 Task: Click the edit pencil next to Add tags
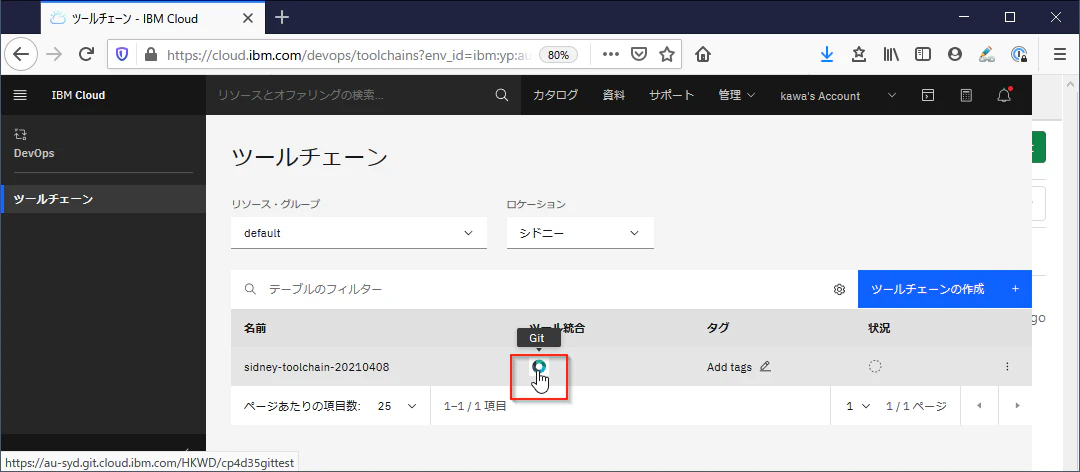click(x=765, y=367)
